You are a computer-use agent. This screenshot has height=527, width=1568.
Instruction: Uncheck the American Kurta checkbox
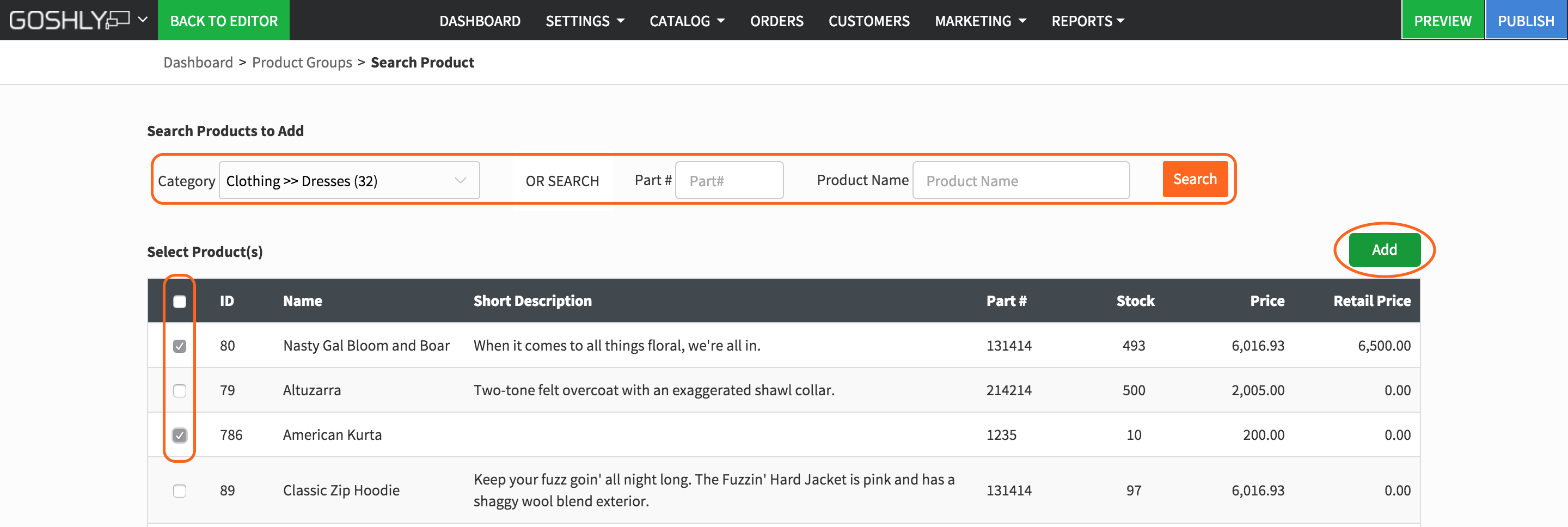click(180, 436)
